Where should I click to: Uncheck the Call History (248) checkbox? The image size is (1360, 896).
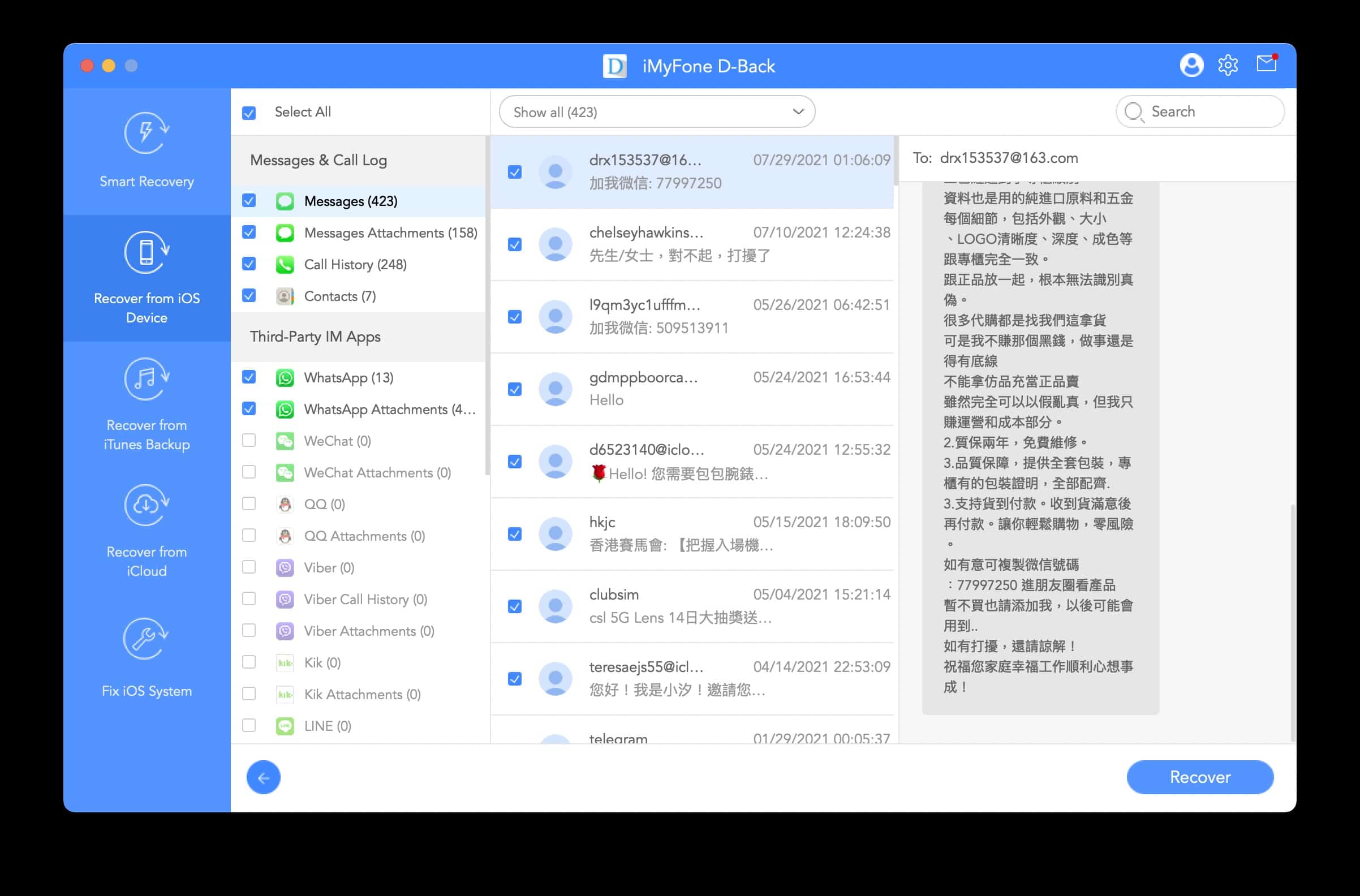(248, 264)
